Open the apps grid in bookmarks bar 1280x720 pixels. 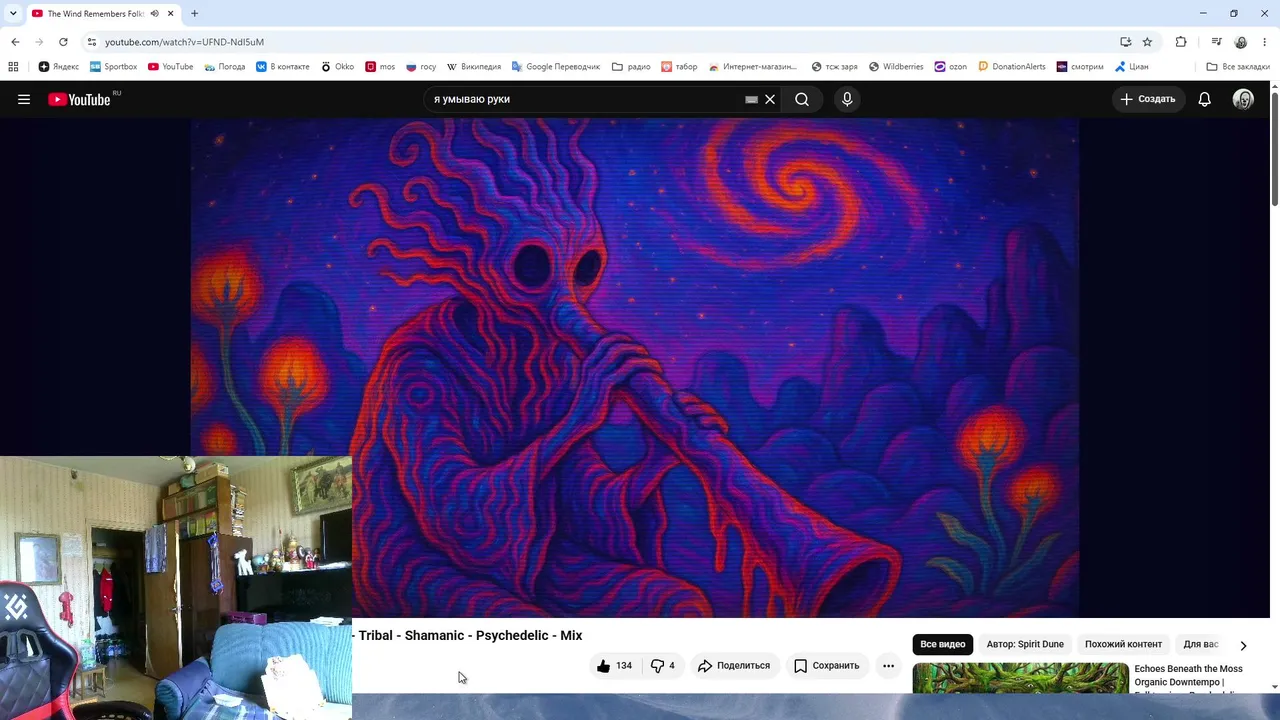[13, 67]
